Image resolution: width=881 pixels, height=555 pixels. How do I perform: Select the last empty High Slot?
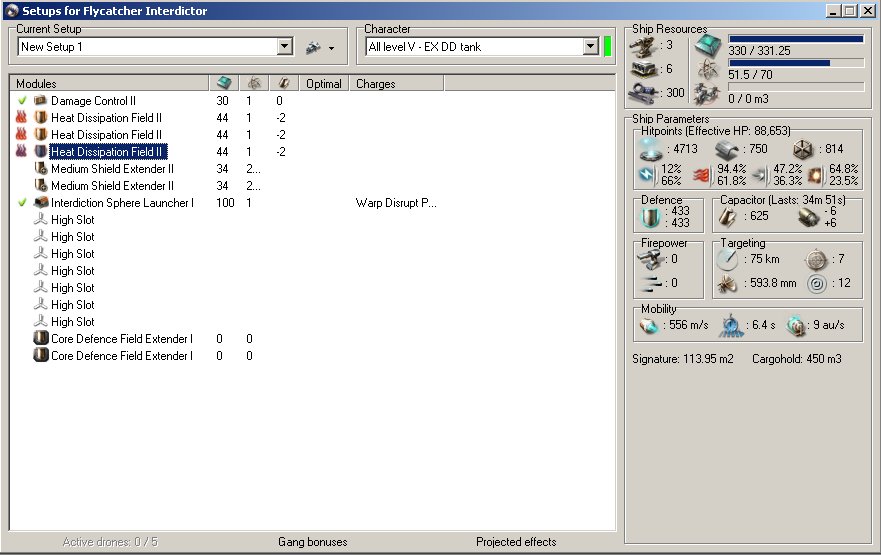(x=72, y=321)
